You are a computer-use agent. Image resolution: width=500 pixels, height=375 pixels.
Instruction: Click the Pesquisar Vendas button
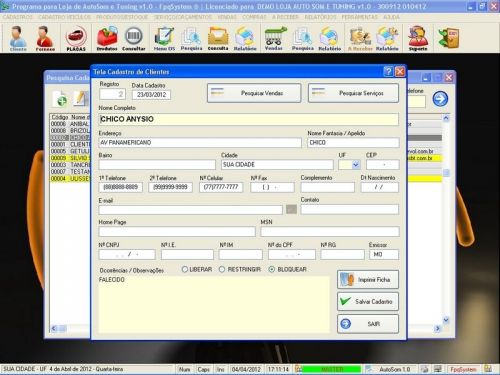(x=254, y=93)
